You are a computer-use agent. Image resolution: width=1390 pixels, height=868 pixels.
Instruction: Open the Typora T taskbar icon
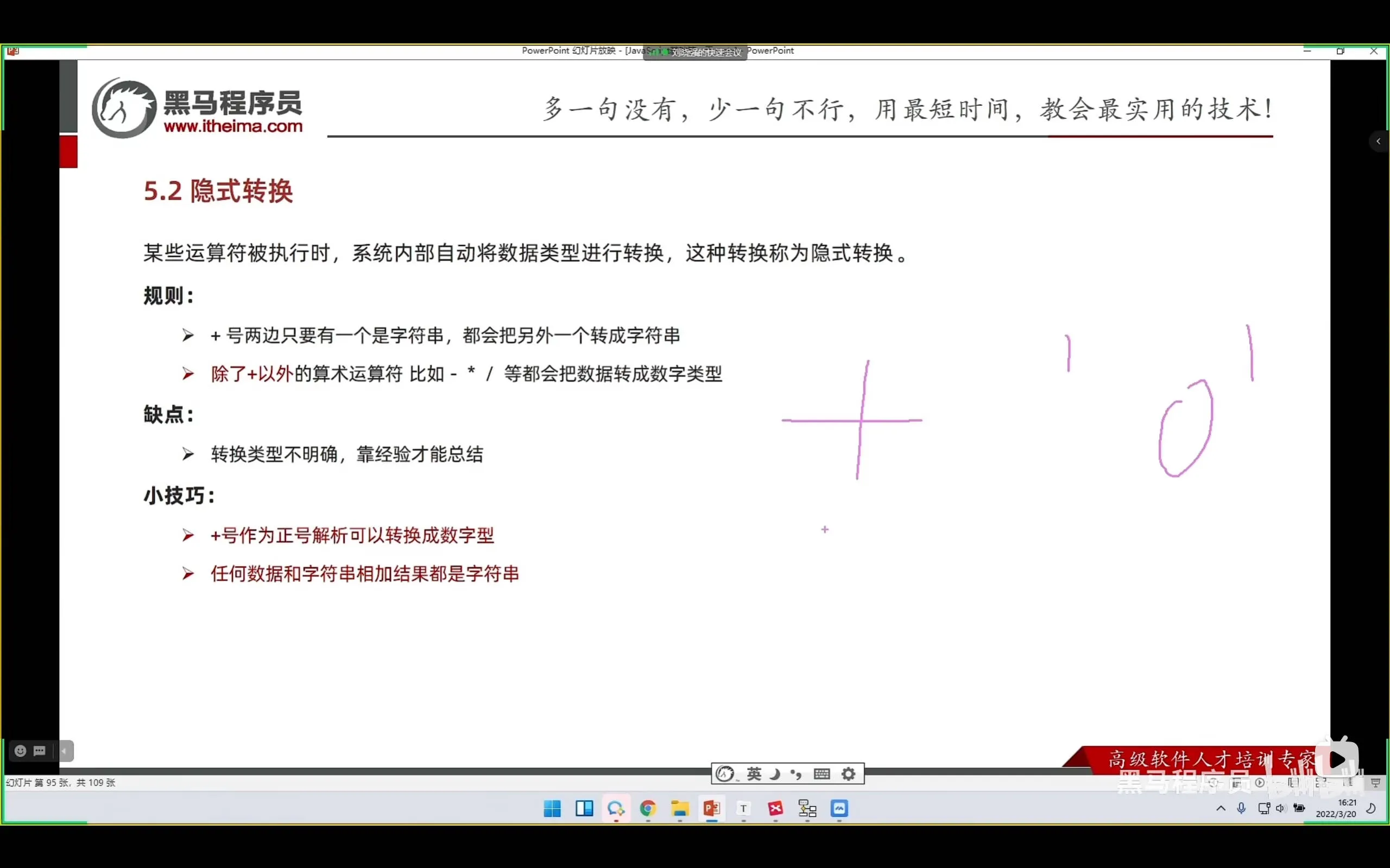(x=743, y=808)
